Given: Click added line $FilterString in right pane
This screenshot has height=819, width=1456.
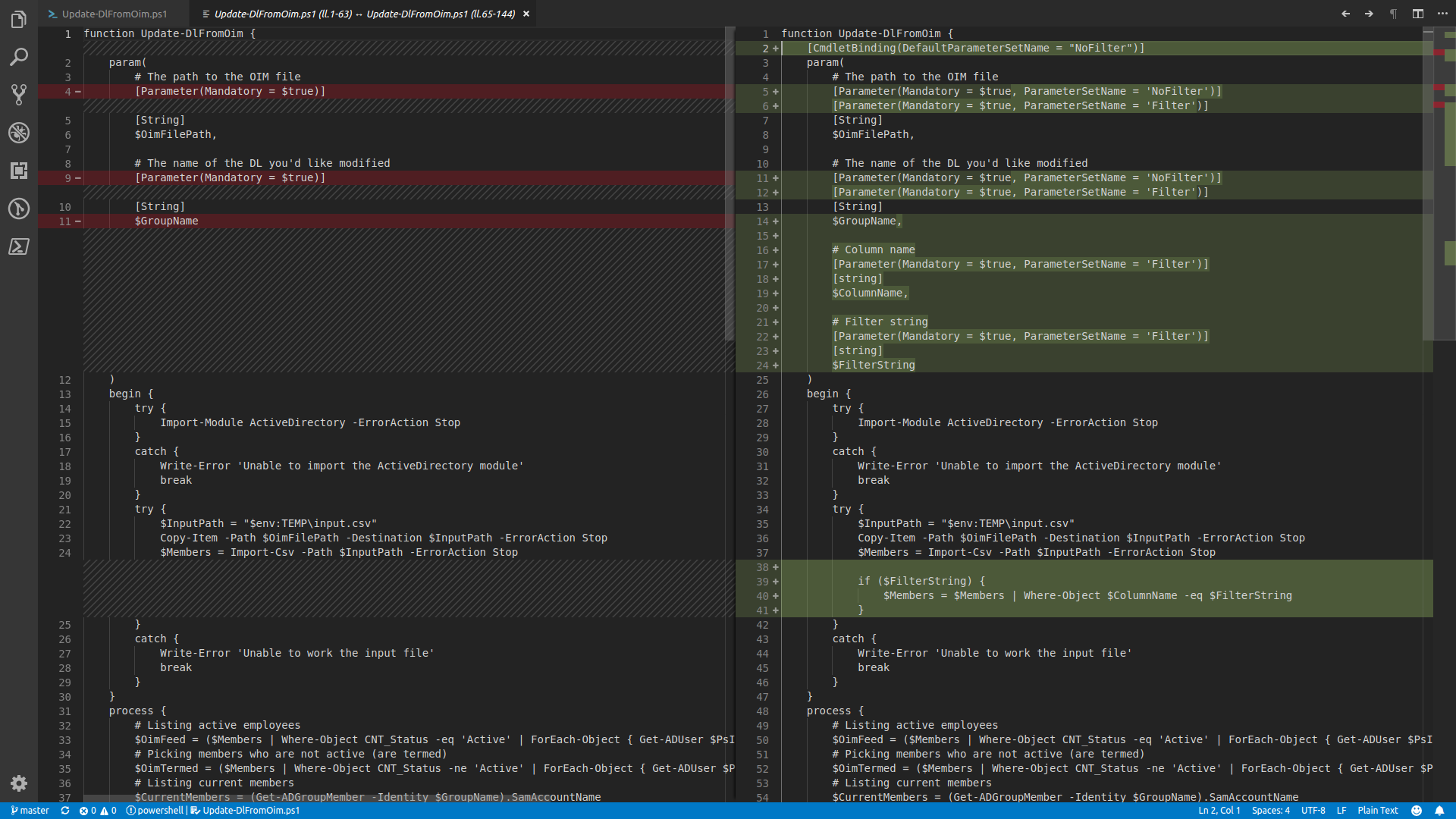Looking at the screenshot, I should pyautogui.click(x=874, y=365).
